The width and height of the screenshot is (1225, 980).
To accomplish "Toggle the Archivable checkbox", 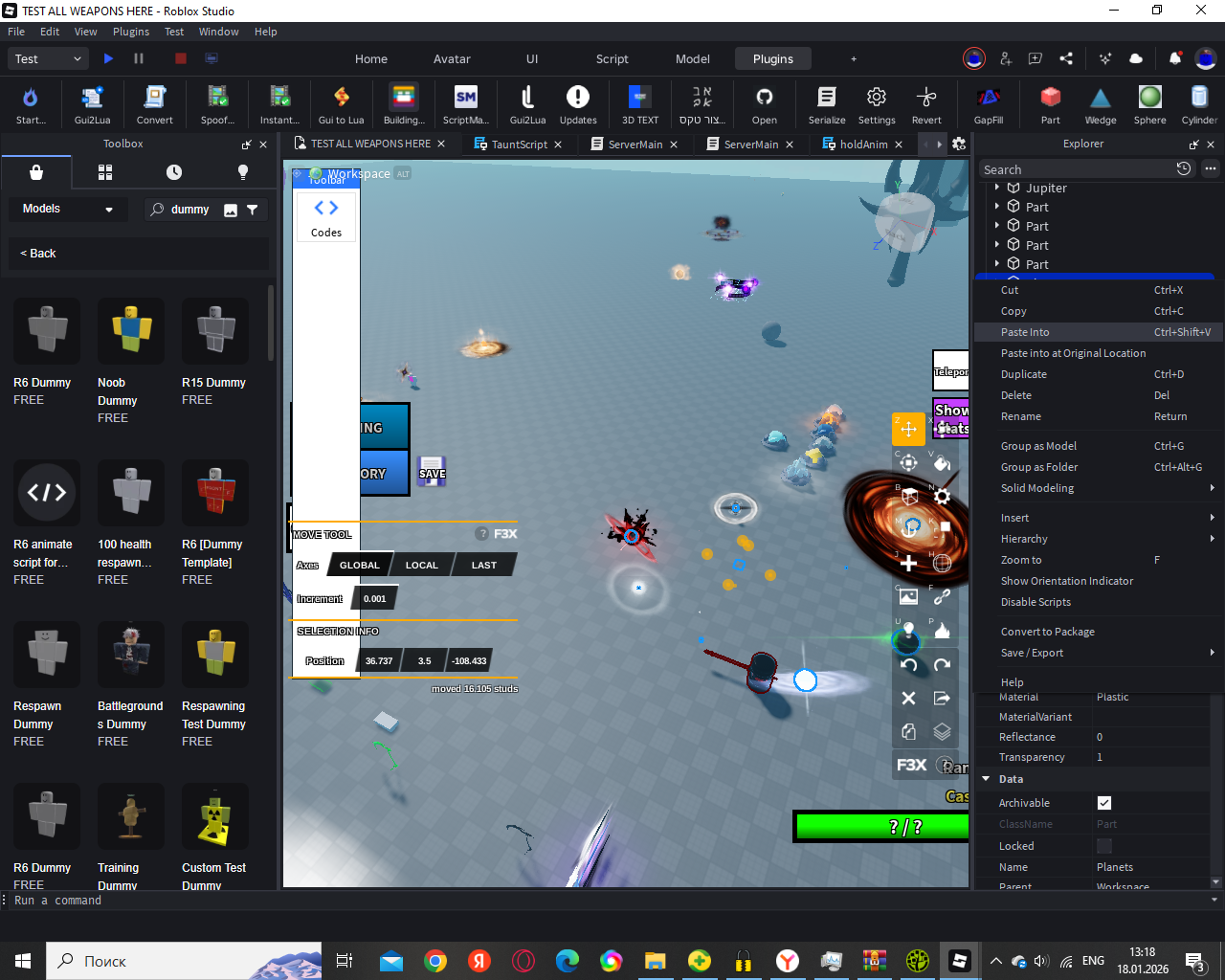I will click(1104, 803).
